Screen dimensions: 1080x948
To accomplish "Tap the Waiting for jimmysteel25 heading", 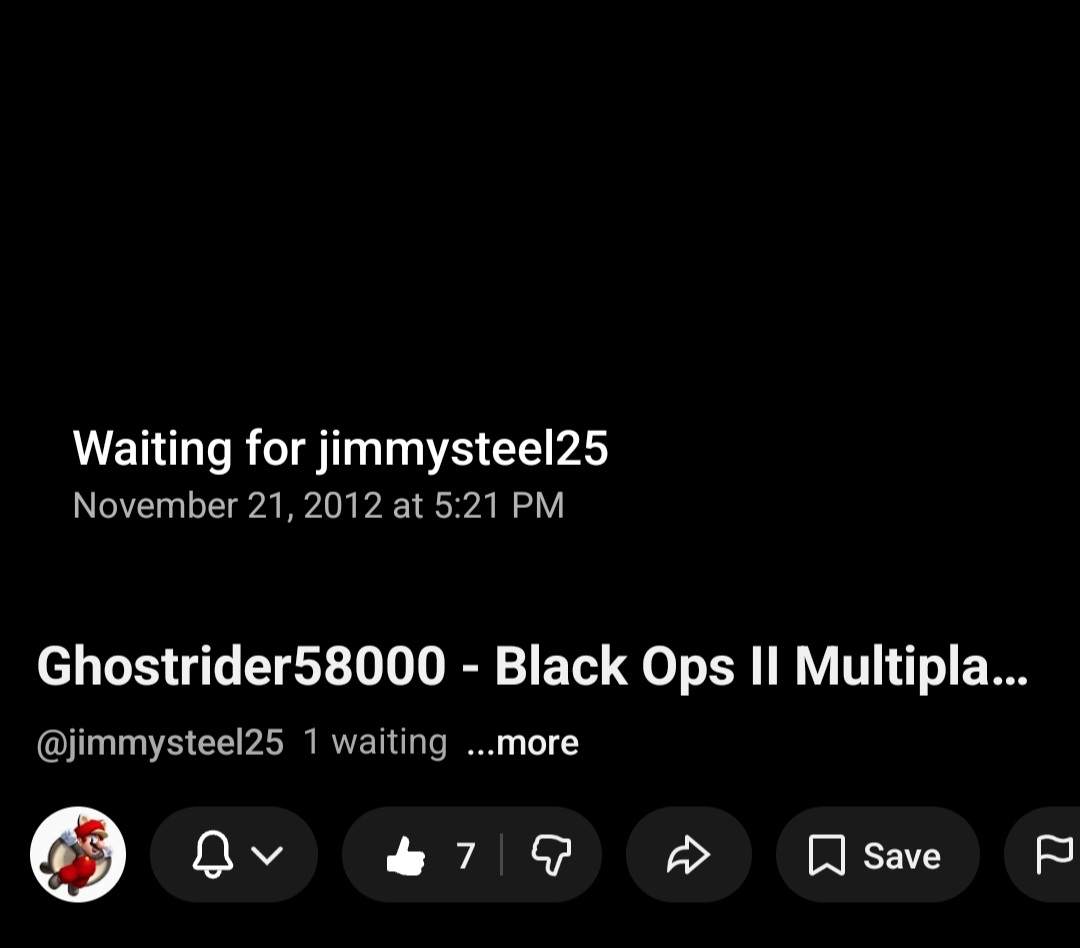I will click(340, 449).
